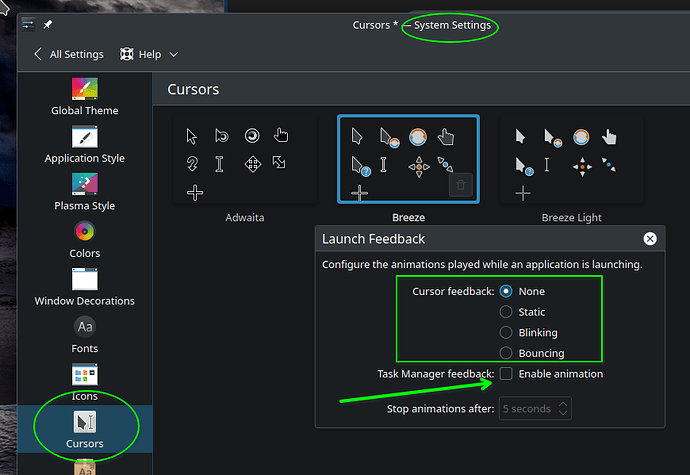
Task: Open Application Style settings
Action: tap(84, 136)
